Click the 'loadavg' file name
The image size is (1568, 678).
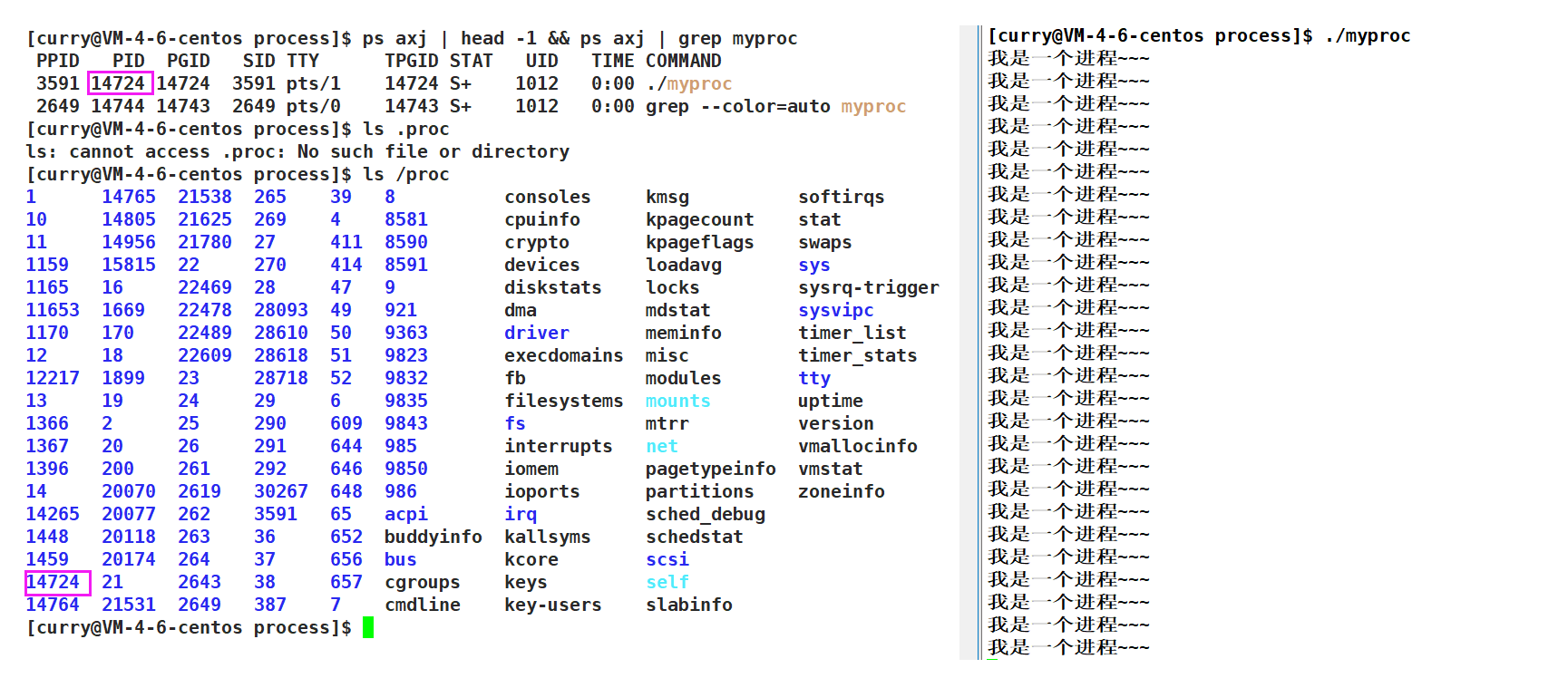(684, 266)
